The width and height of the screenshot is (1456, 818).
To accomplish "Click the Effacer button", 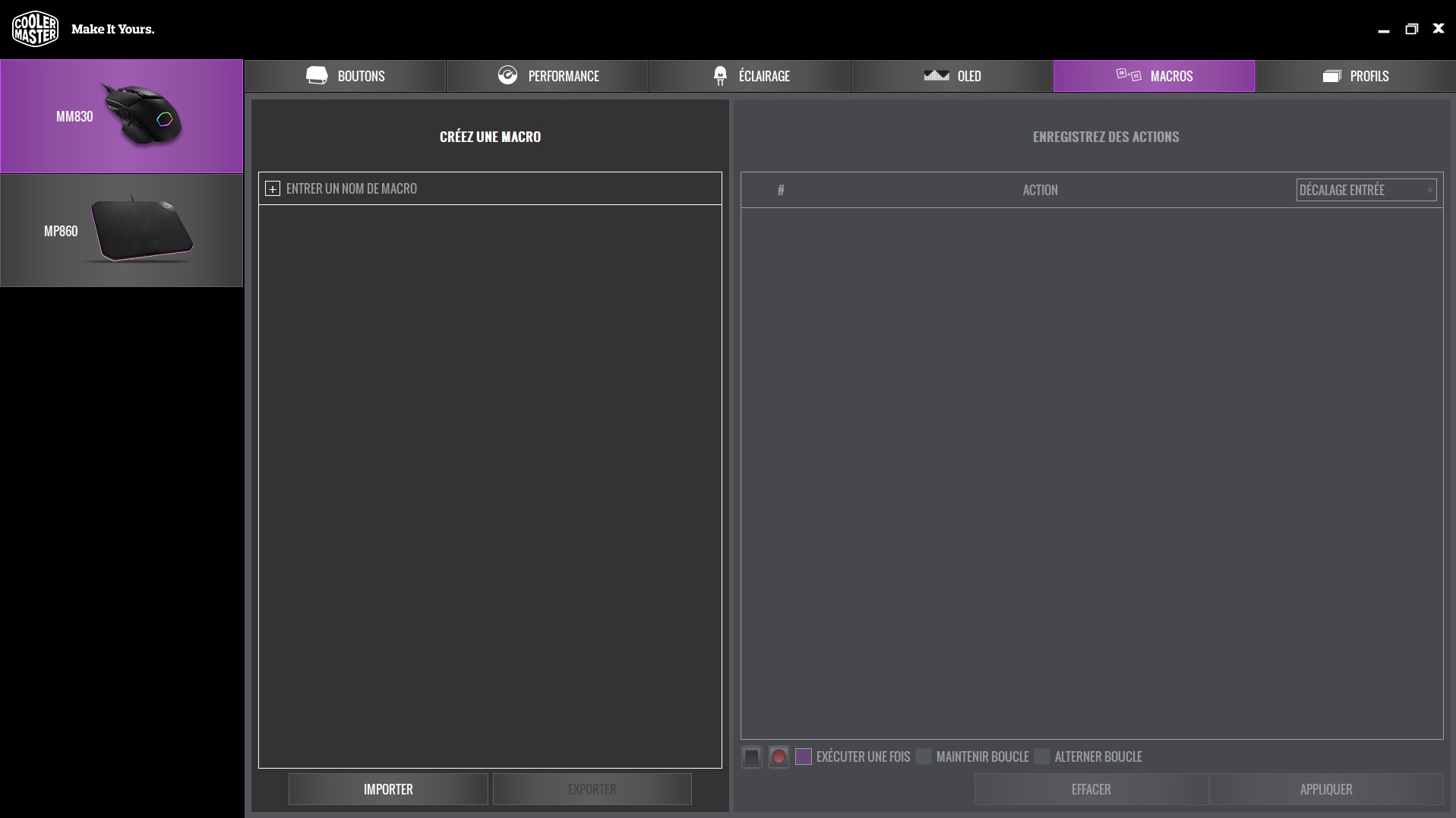I will coord(1091,789).
